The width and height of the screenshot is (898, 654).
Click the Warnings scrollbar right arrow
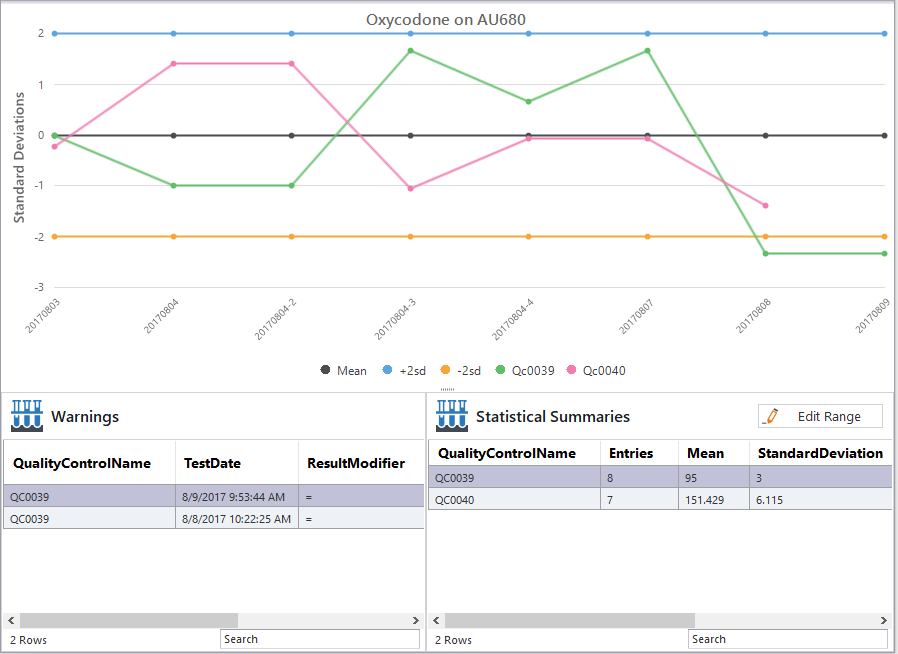pyautogui.click(x=416, y=620)
